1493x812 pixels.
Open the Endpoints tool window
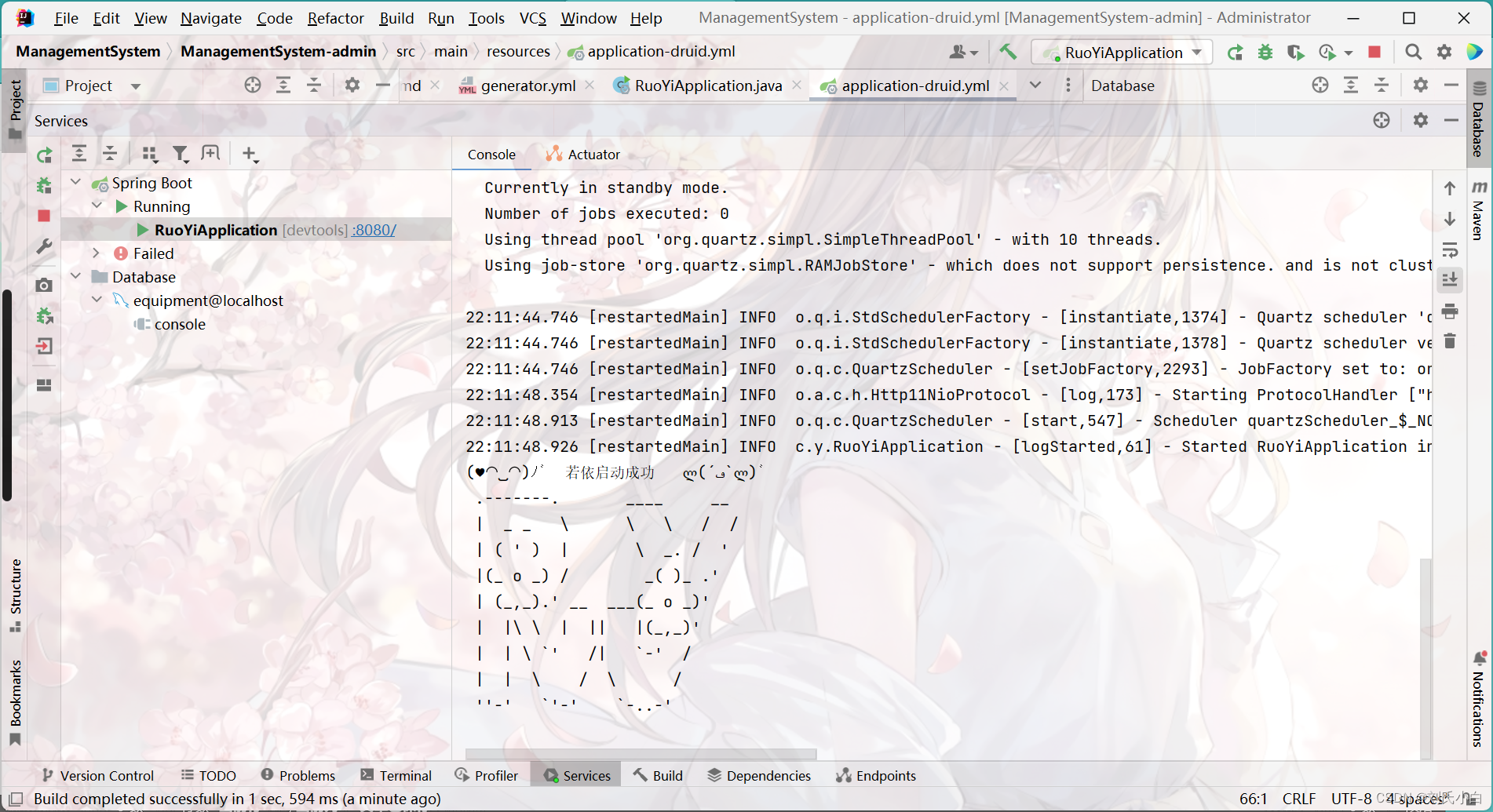876,775
